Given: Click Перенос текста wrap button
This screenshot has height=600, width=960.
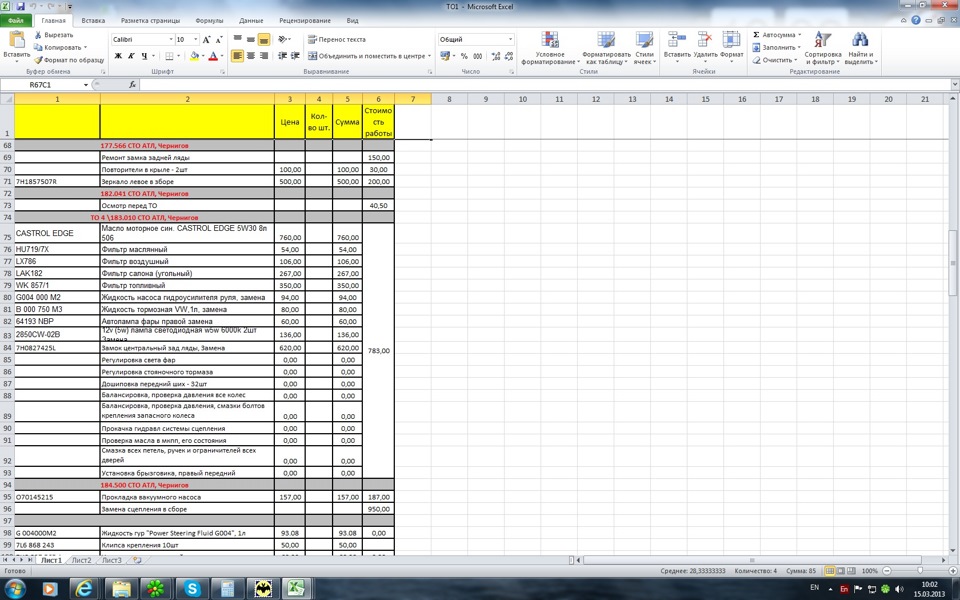Looking at the screenshot, I should click(x=337, y=39).
